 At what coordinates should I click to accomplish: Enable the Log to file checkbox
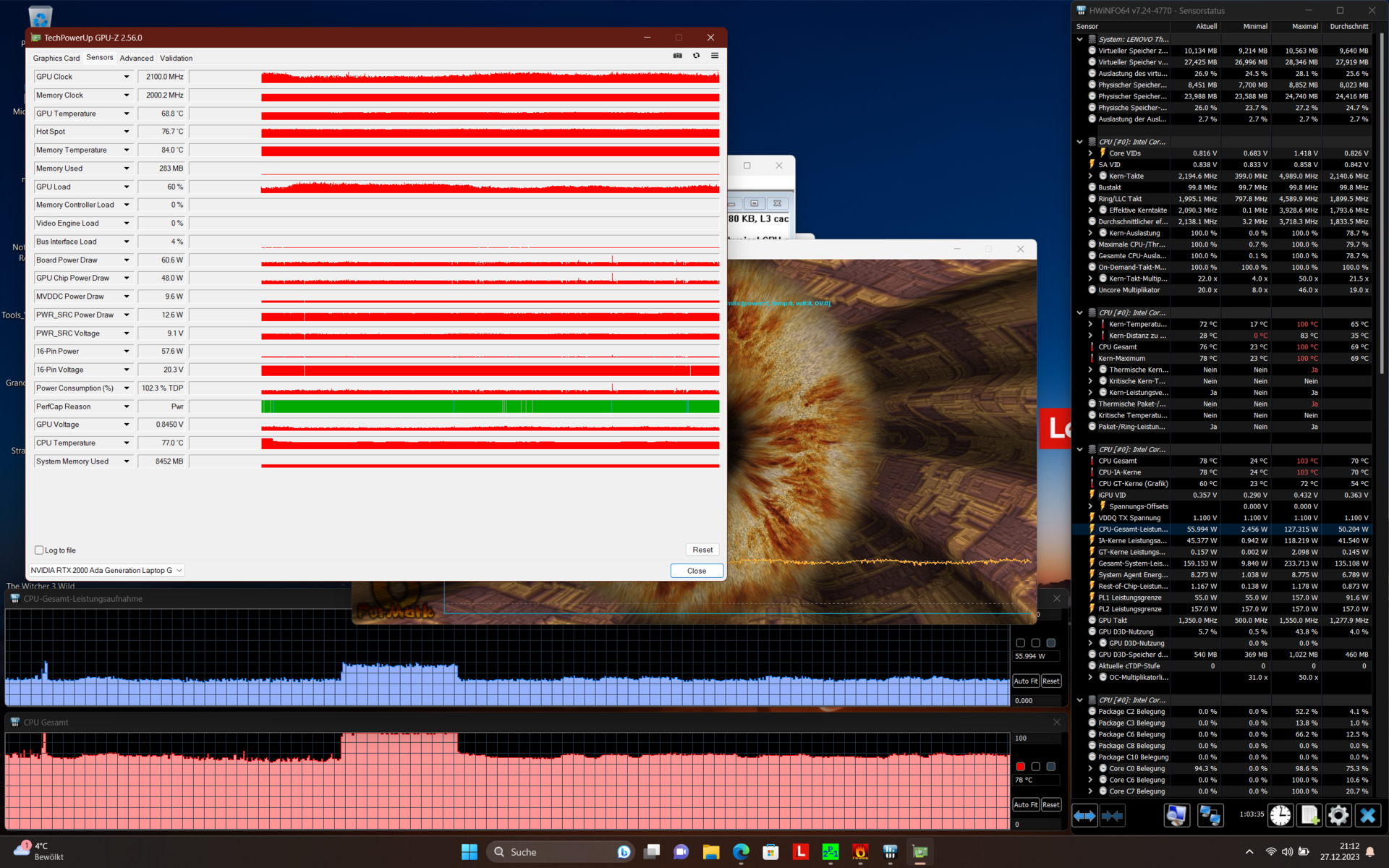point(40,550)
